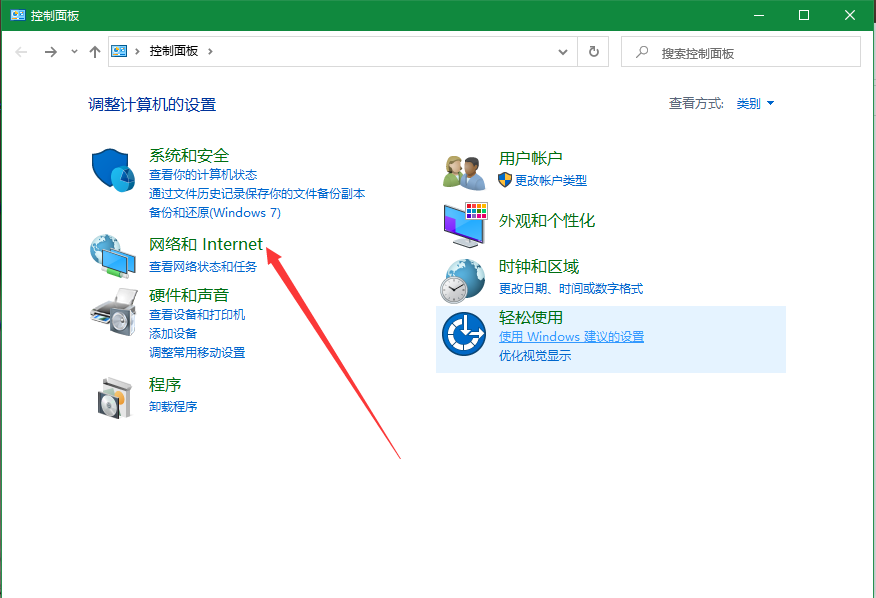Viewport: 876px width, 598px height.
Task: Click 查看设备和打印机 link
Action: point(197,315)
